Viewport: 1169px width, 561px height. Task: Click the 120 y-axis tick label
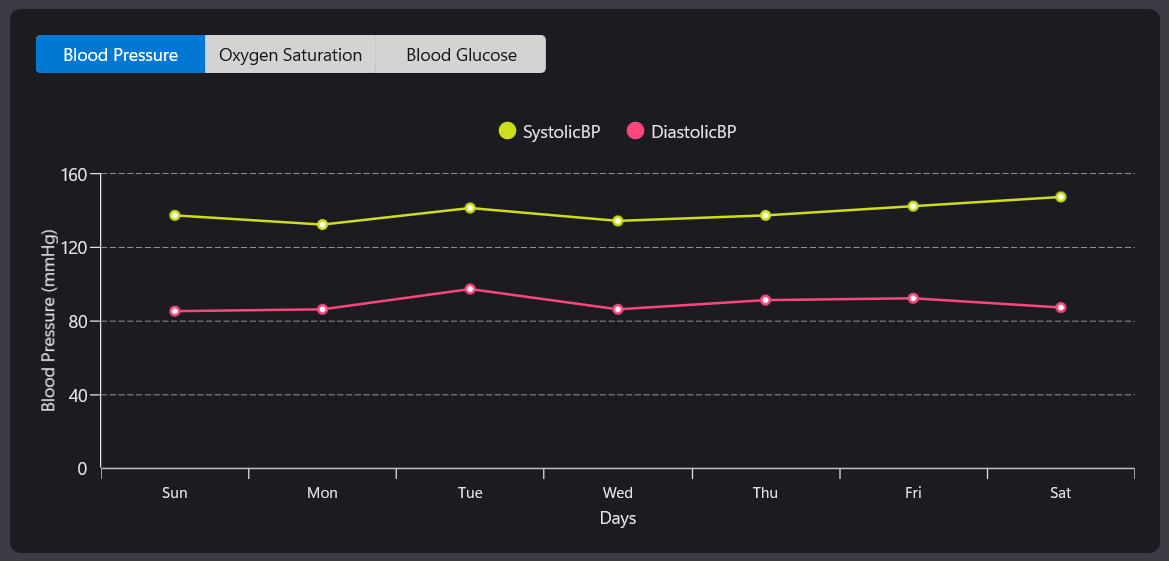tap(76, 247)
